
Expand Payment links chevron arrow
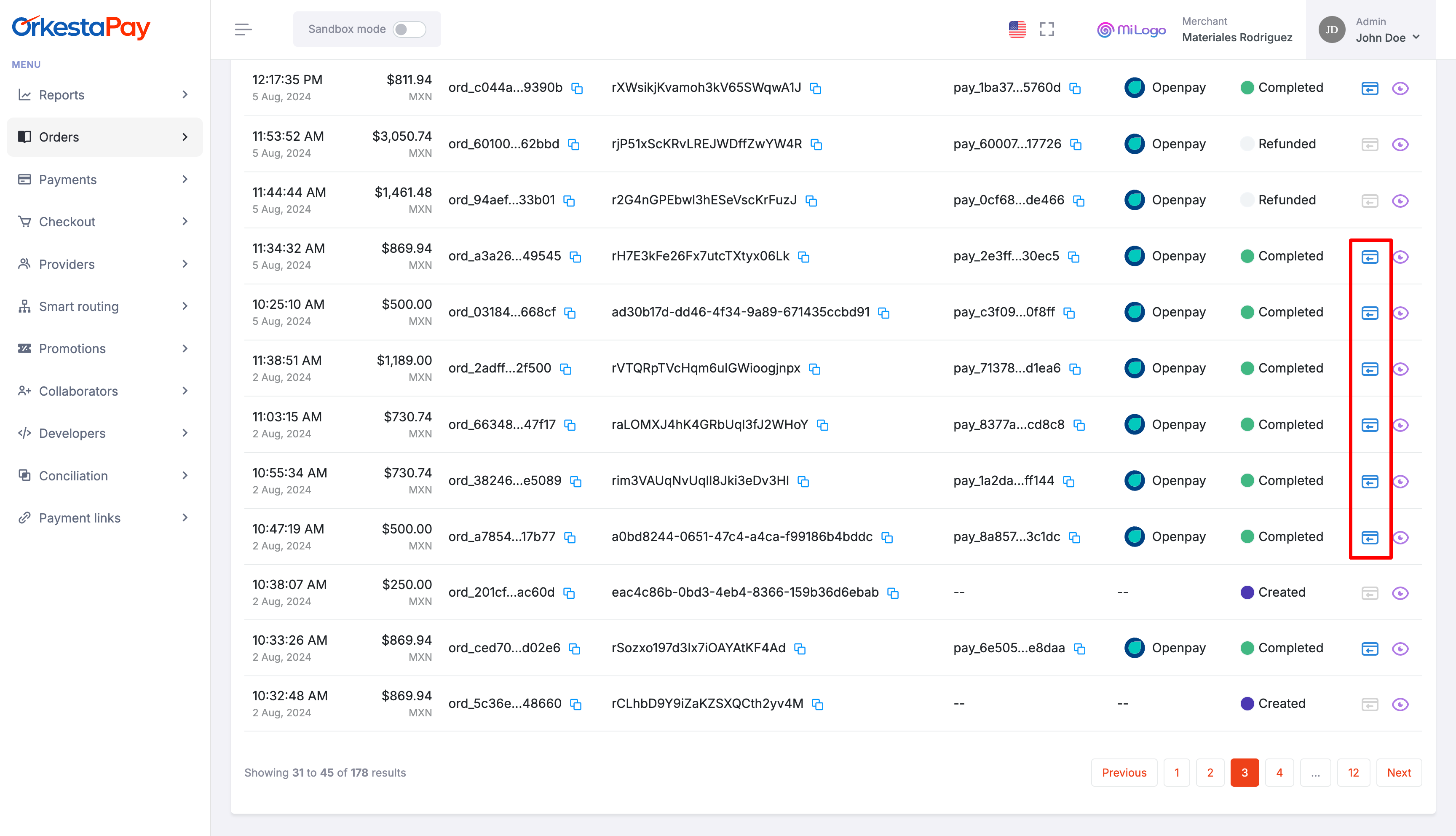click(185, 518)
